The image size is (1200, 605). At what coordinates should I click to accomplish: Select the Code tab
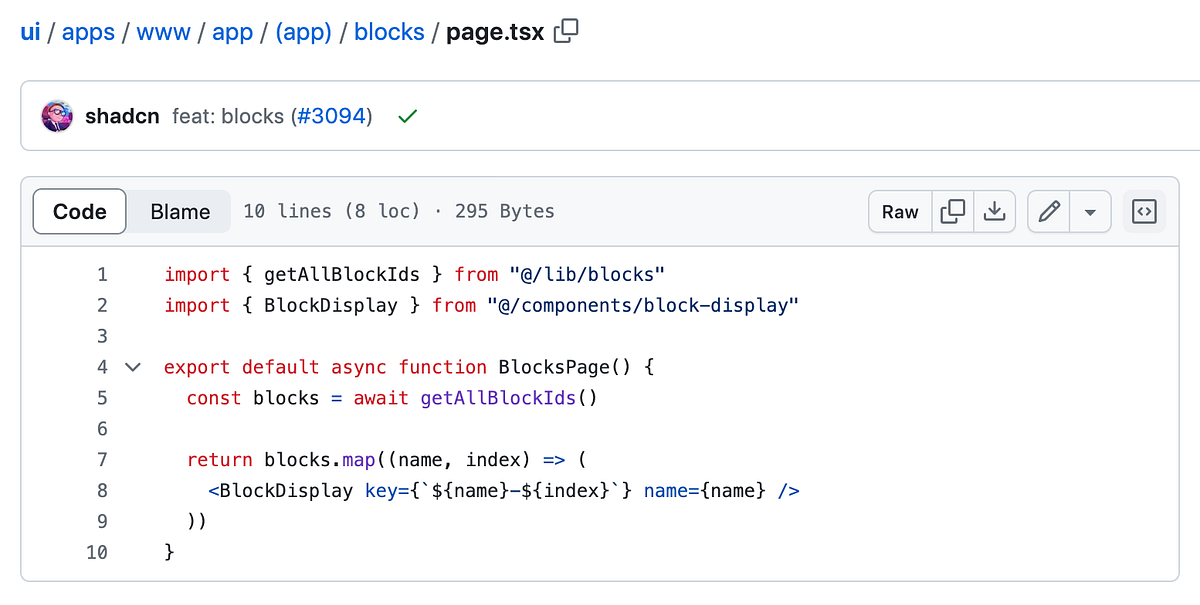(79, 211)
